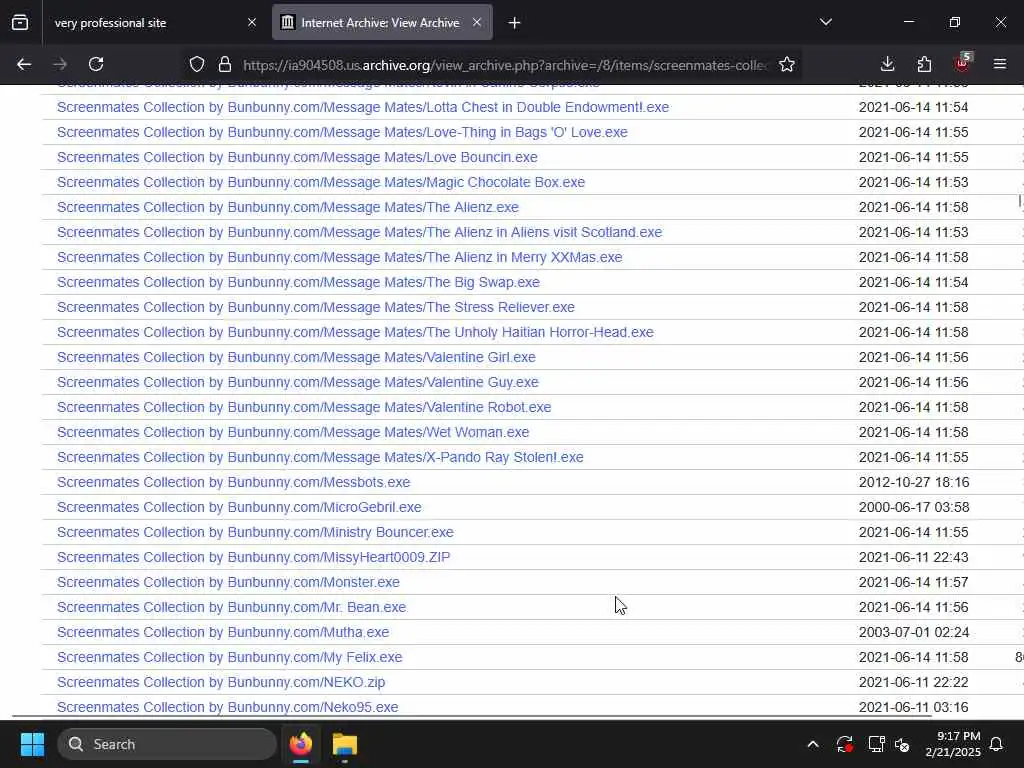Open muted volume tray icon
This screenshot has height=768, width=1024.
tap(903, 744)
